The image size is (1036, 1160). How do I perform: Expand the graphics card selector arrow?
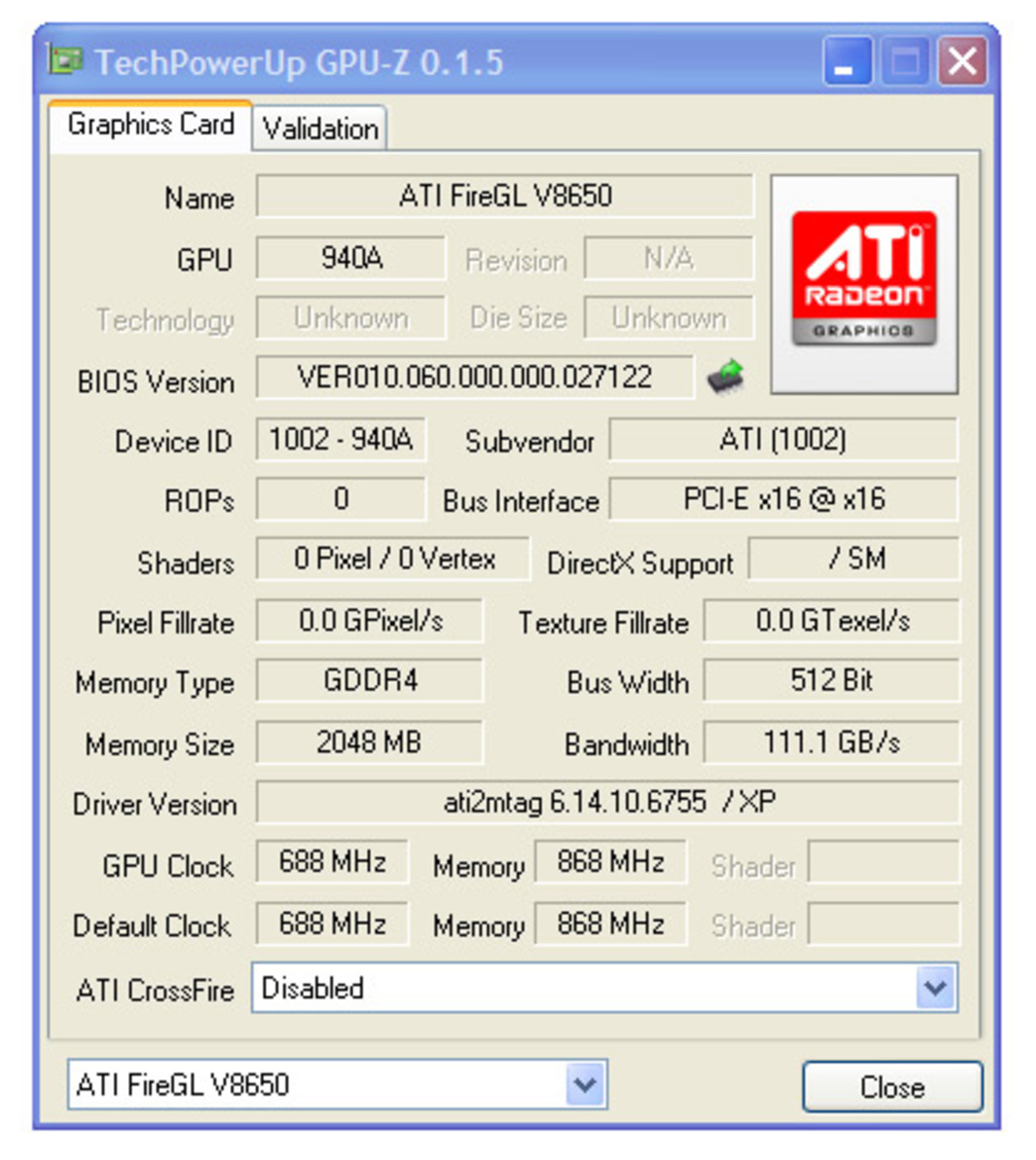(x=585, y=1085)
